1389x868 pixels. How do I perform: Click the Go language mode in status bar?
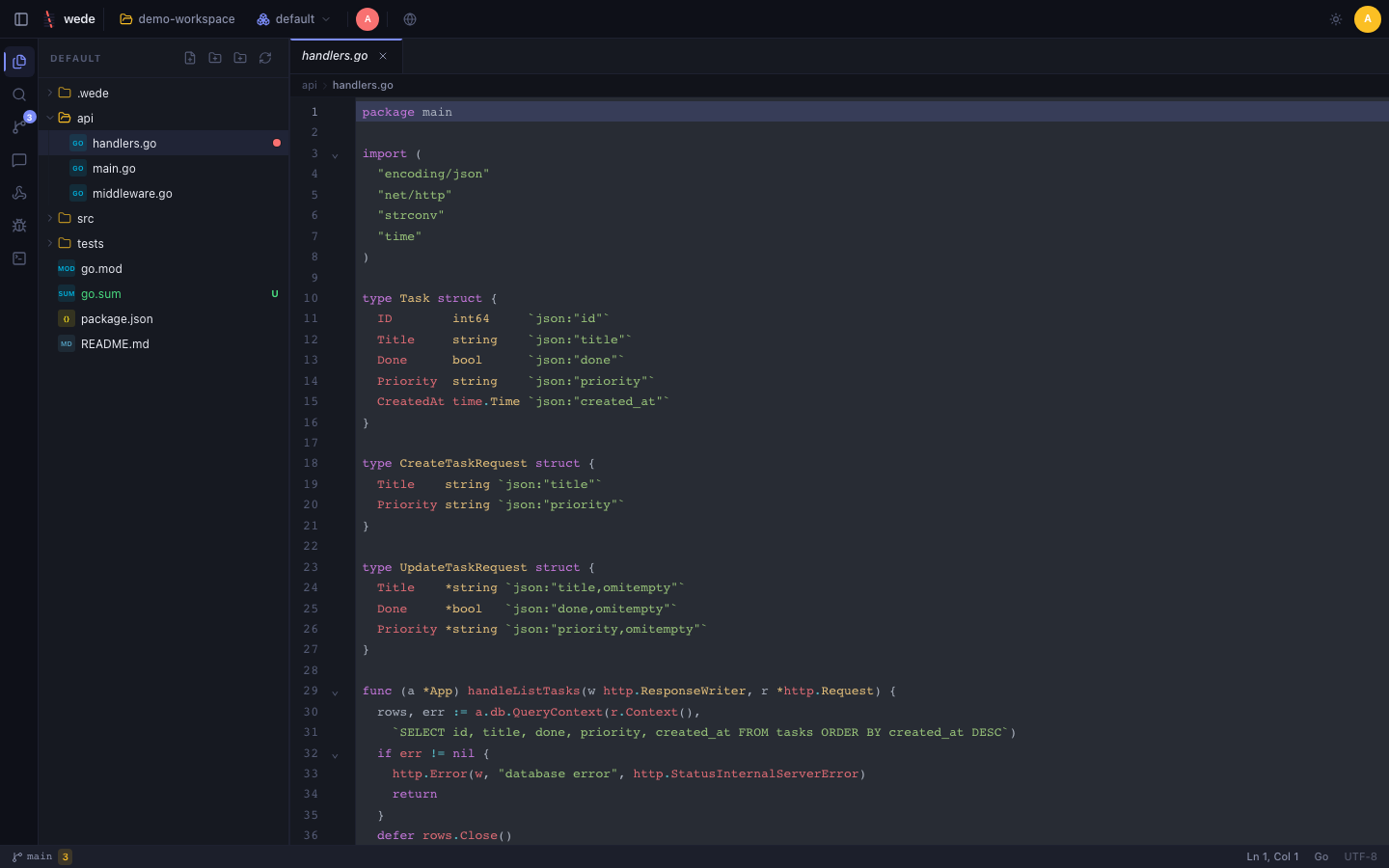(x=1321, y=856)
